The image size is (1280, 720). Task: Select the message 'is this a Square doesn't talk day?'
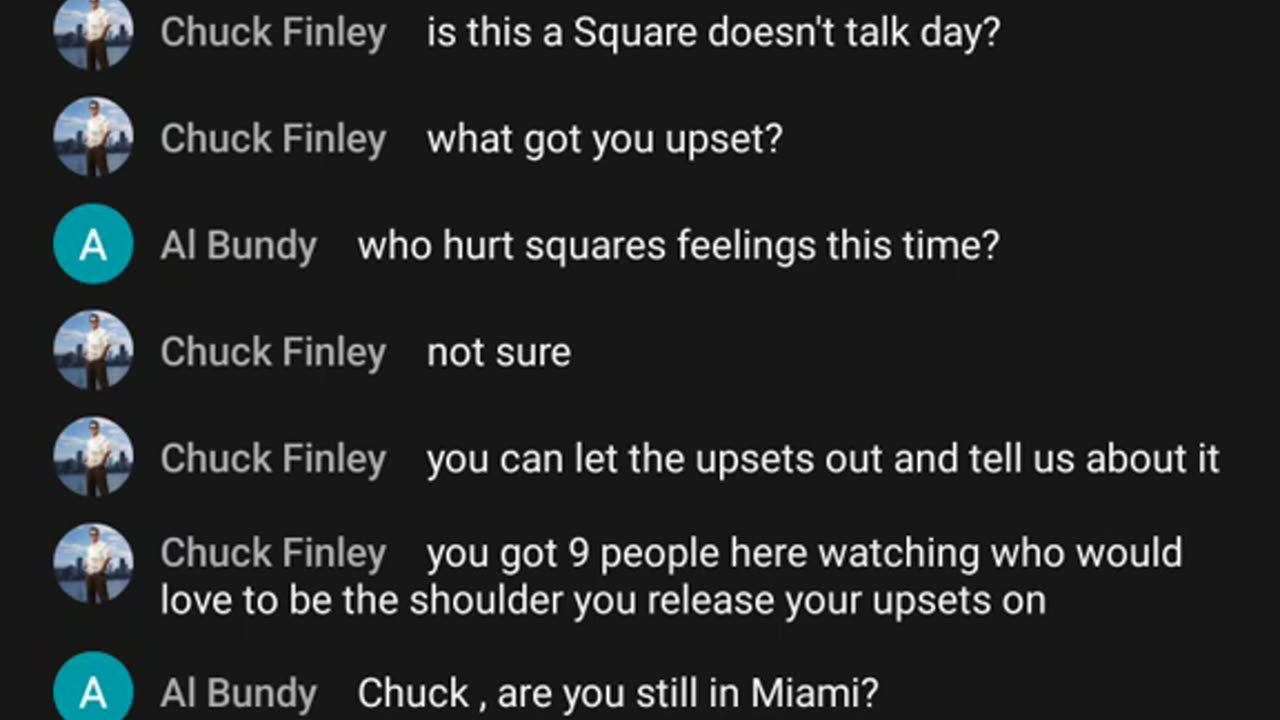tap(713, 33)
